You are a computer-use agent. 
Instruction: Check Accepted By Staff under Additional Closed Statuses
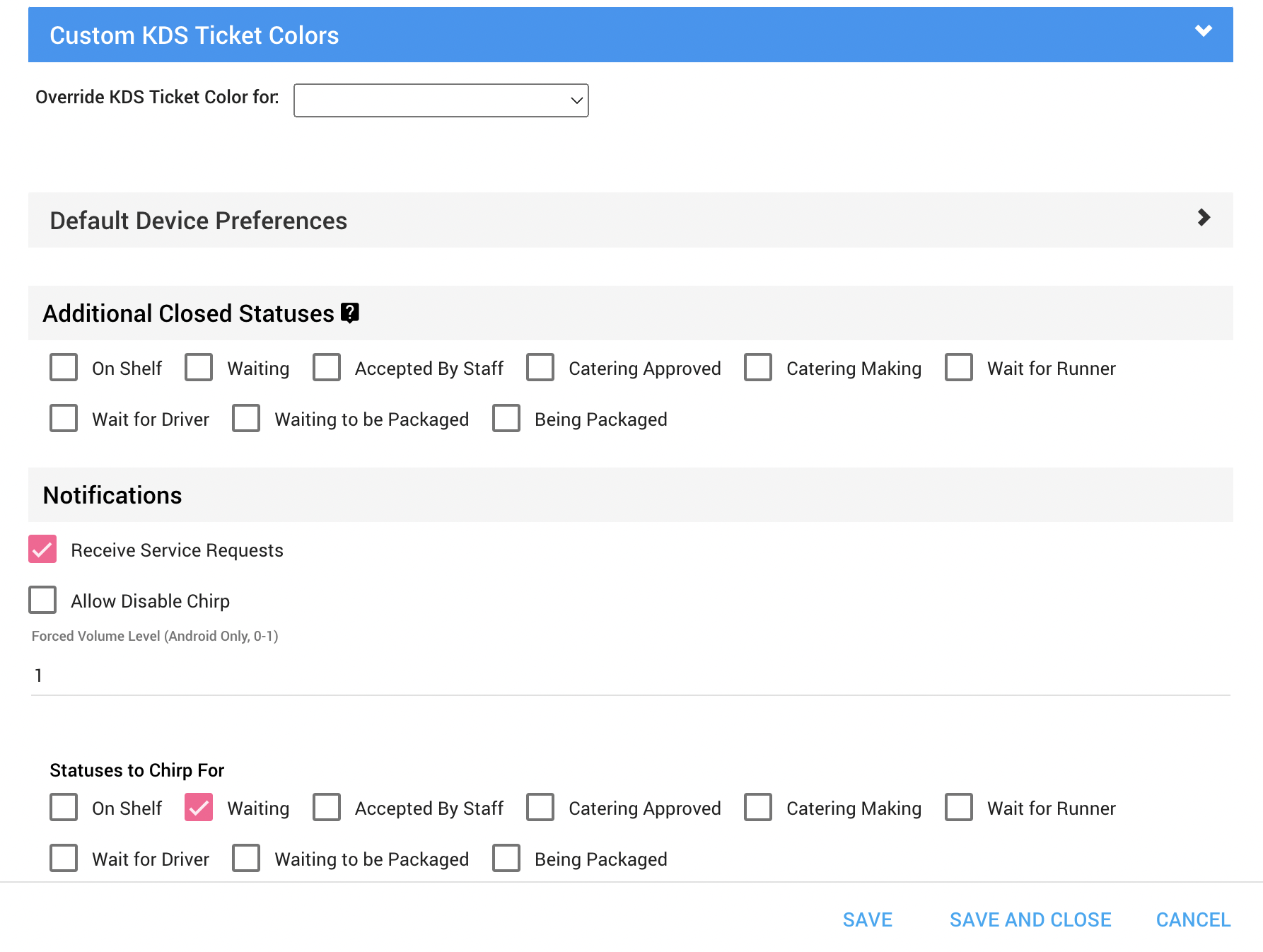pyautogui.click(x=327, y=368)
